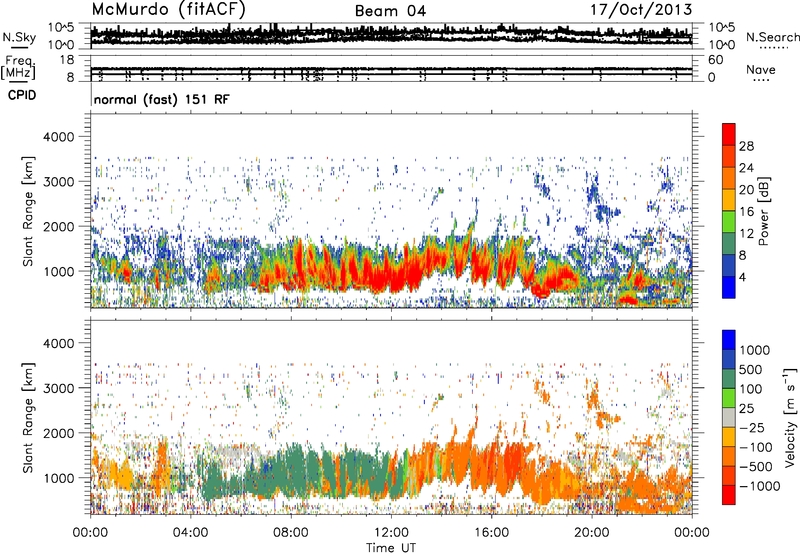
Task: Click the 'Power [dB]' colorbar label
Action: click(x=764, y=211)
